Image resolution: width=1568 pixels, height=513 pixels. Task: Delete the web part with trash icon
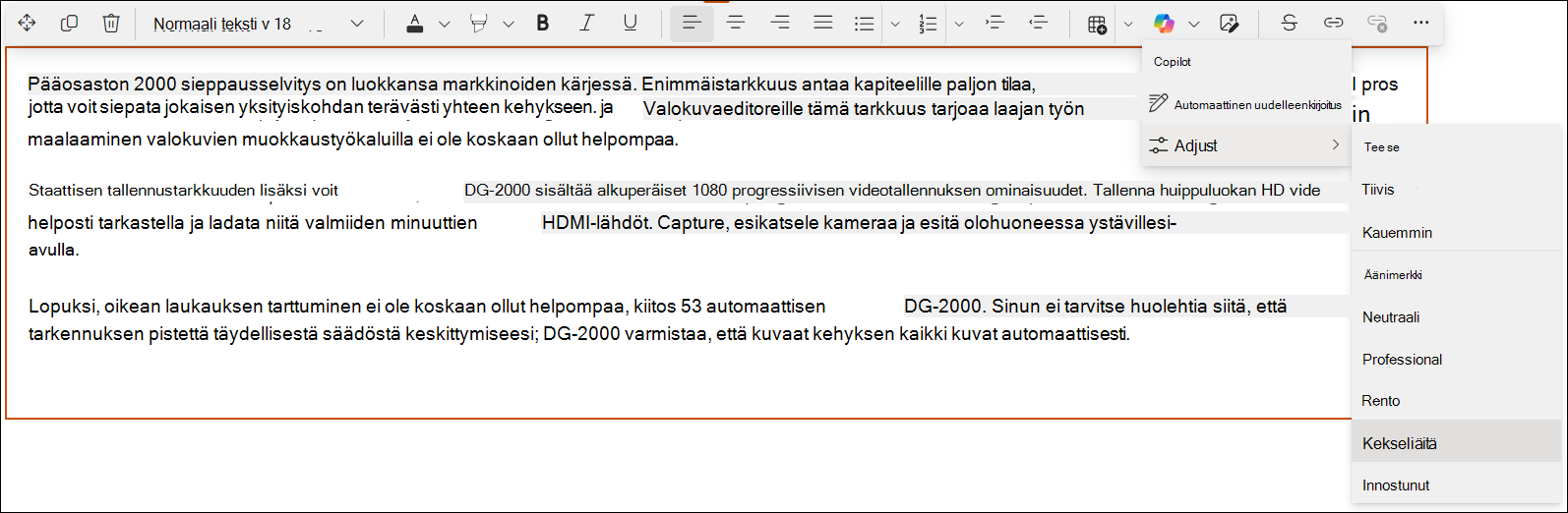[112, 23]
